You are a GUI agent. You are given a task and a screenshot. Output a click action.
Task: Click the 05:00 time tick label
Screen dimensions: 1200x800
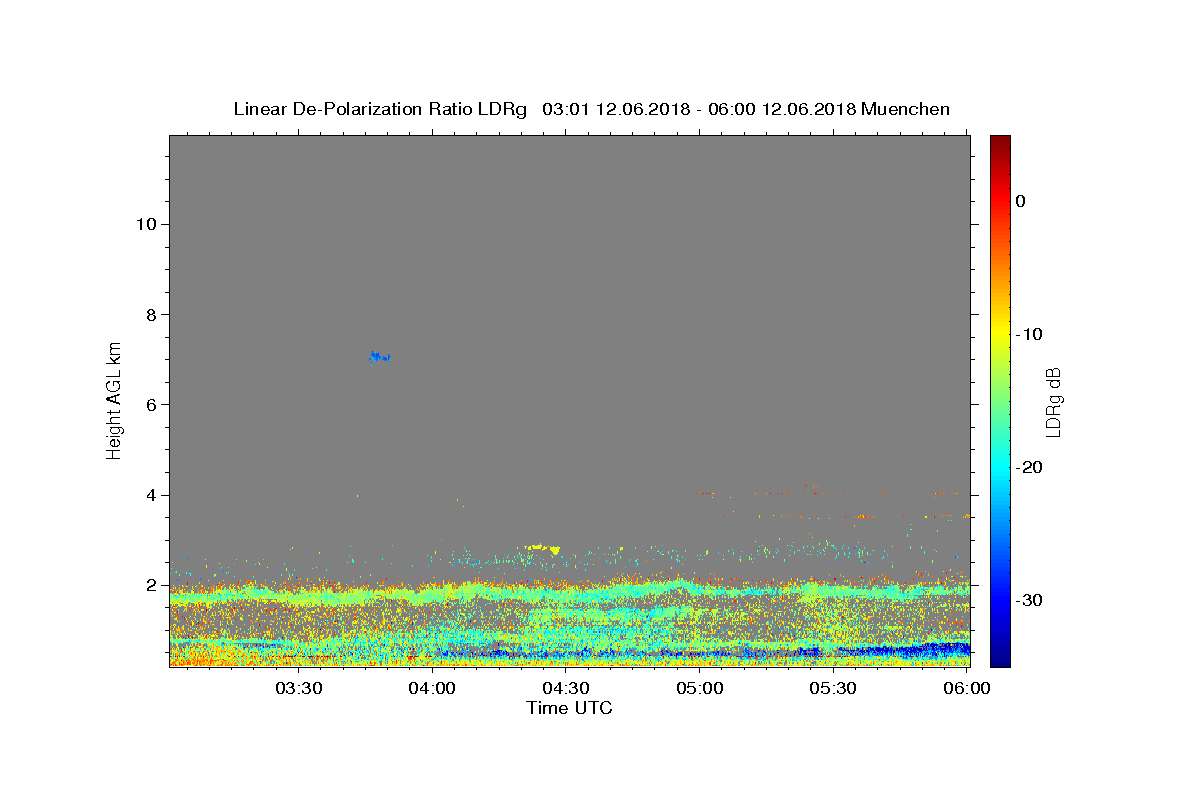[x=700, y=688]
